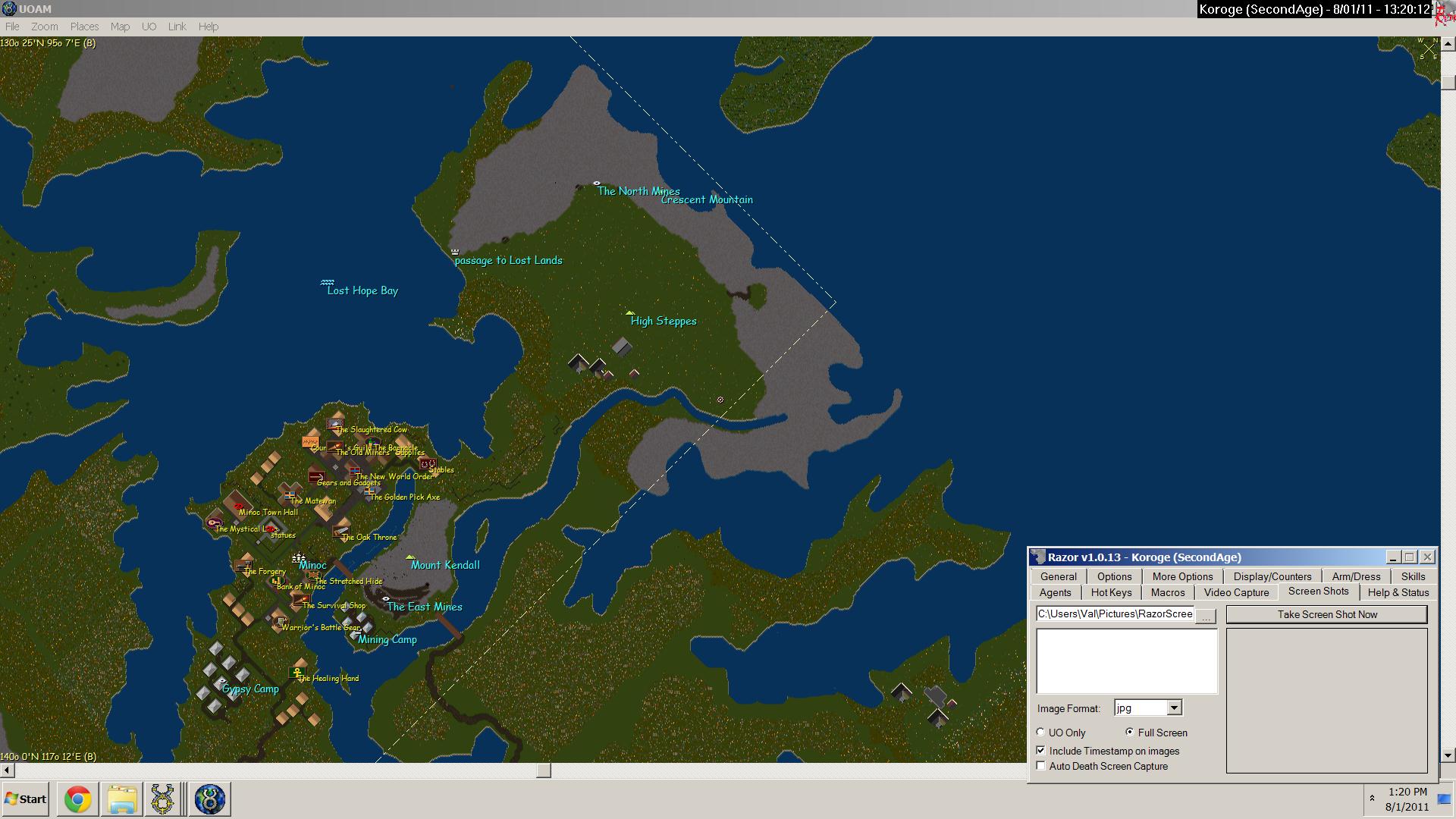The height and width of the screenshot is (819, 1456).
Task: Click the Healing Hand ankh marker icon
Action: click(297, 673)
